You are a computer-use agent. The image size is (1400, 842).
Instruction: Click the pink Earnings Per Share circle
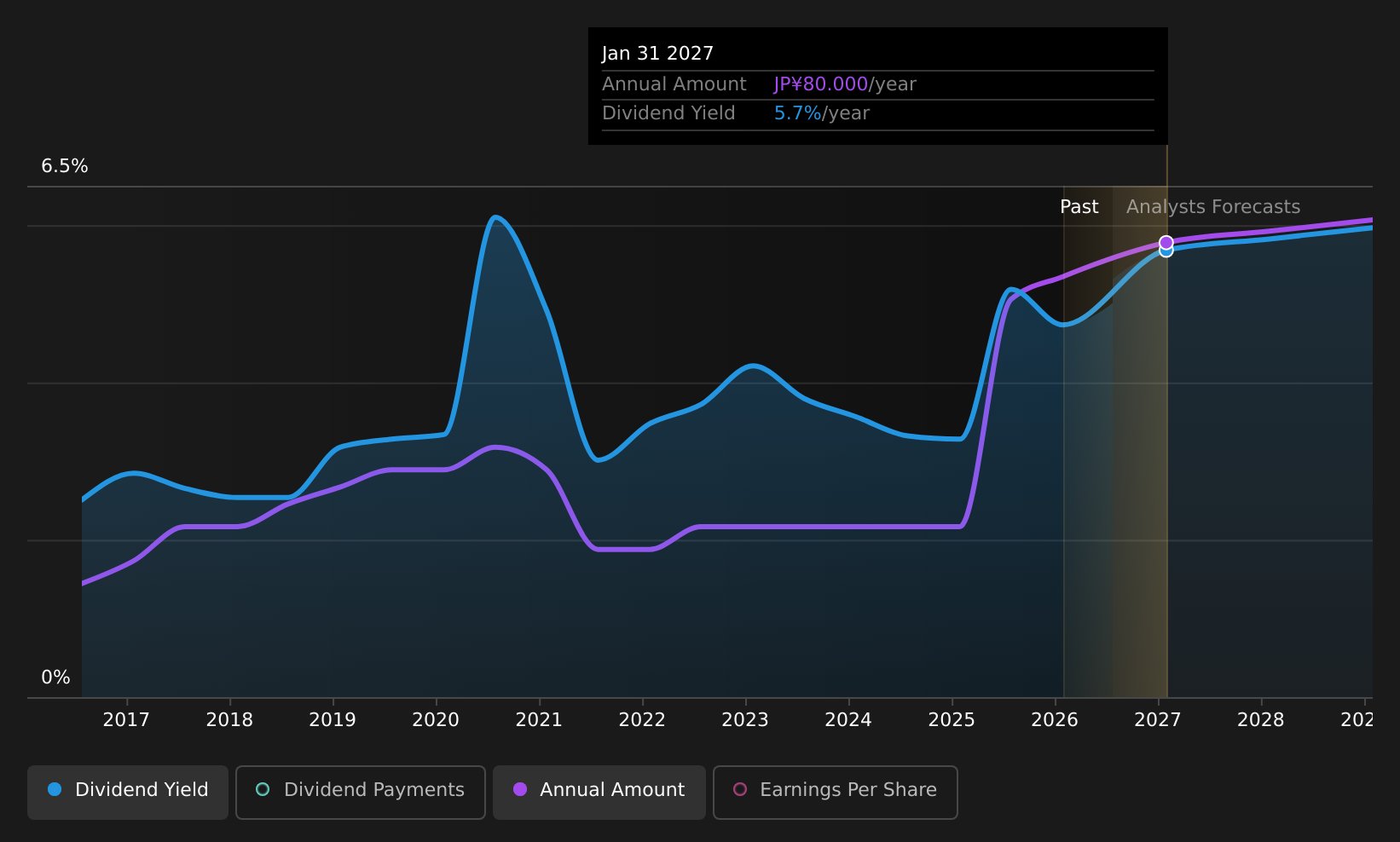click(x=740, y=789)
